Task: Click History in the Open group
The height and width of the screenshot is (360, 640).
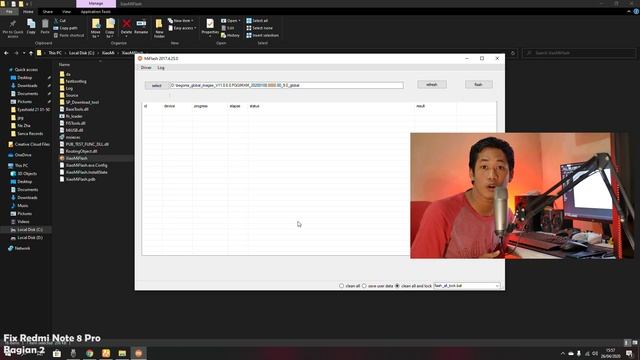Action: (230, 36)
